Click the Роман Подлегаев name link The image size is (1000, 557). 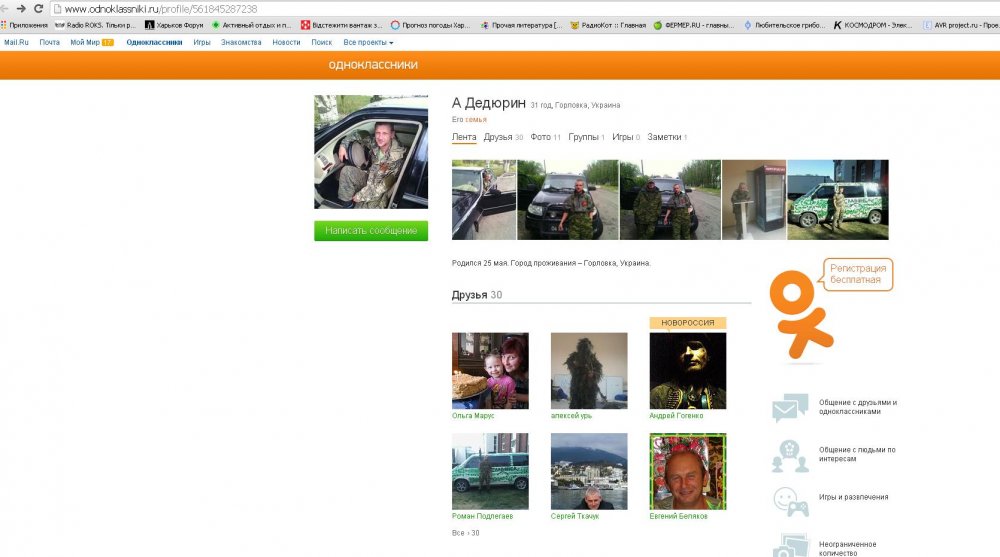pyautogui.click(x=482, y=516)
